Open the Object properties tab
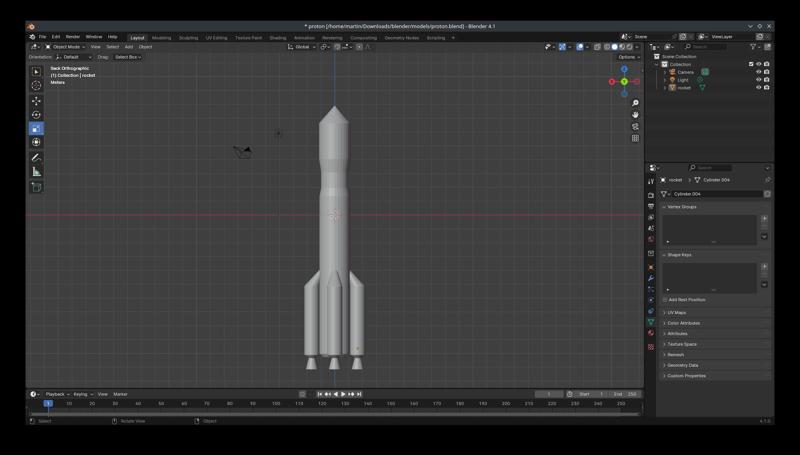 tap(651, 267)
